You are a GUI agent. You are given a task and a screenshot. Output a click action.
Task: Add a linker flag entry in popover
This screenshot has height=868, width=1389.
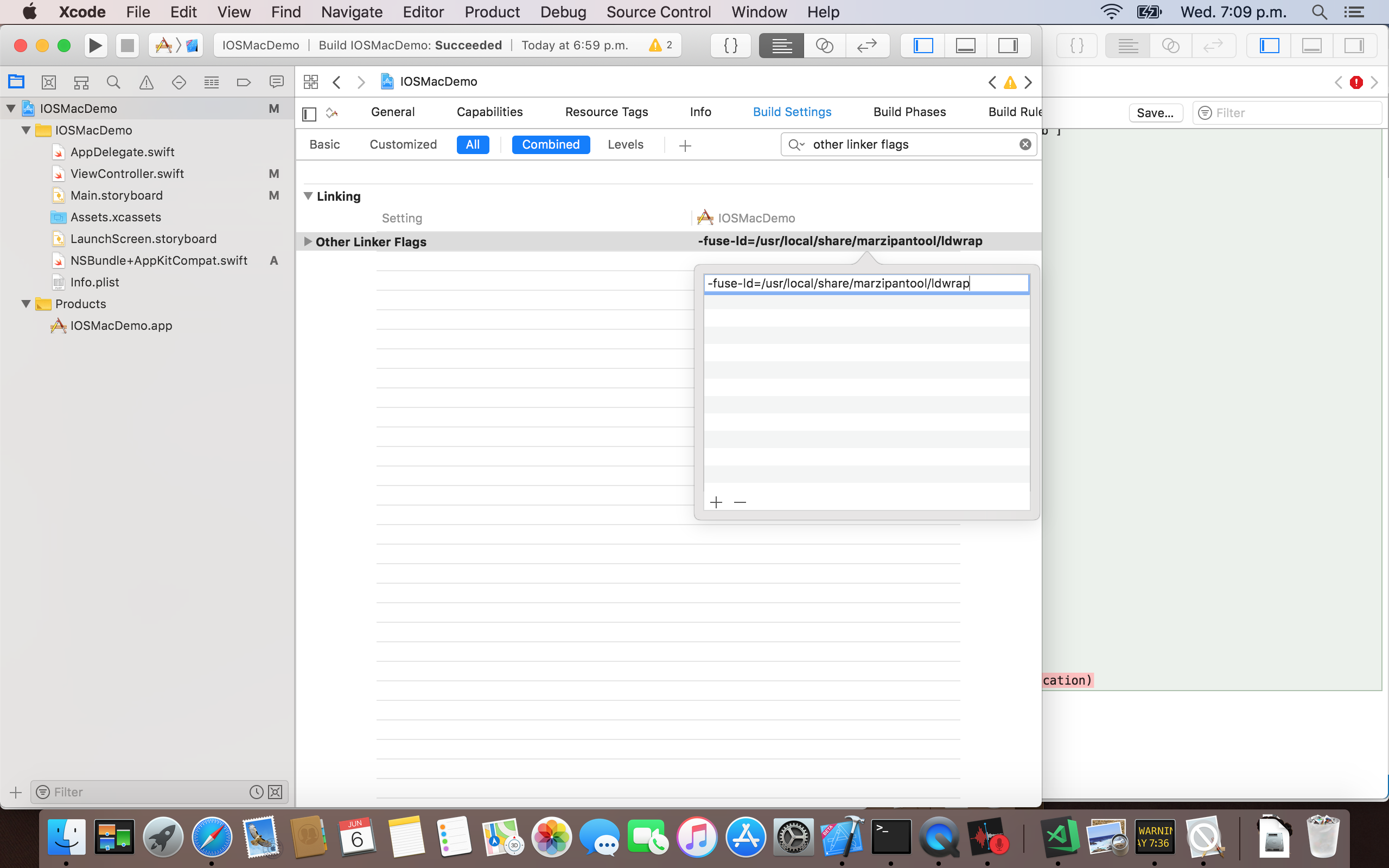[x=716, y=502]
